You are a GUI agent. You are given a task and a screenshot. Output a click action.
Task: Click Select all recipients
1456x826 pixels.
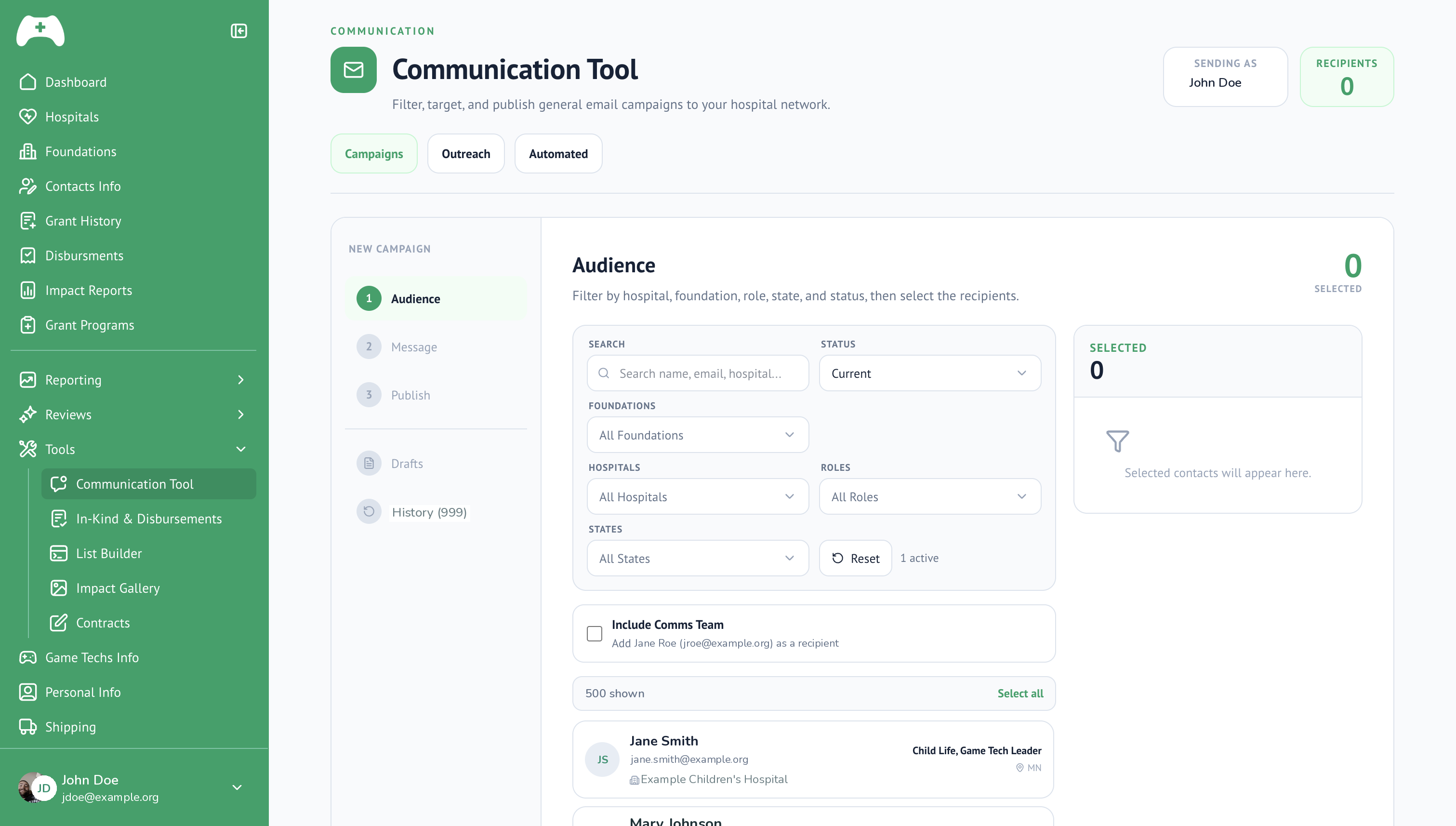(x=1020, y=693)
